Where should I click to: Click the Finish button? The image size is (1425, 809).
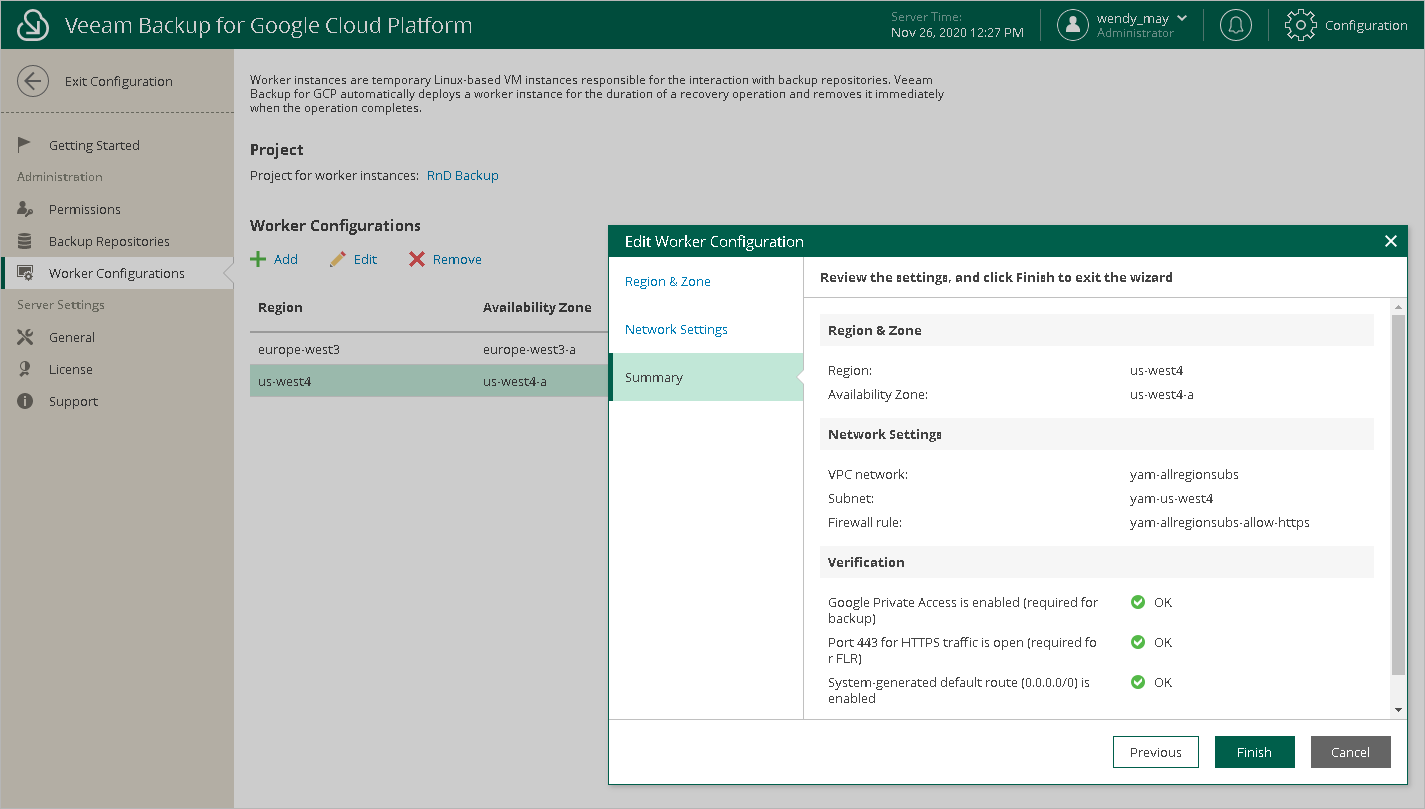click(1254, 752)
